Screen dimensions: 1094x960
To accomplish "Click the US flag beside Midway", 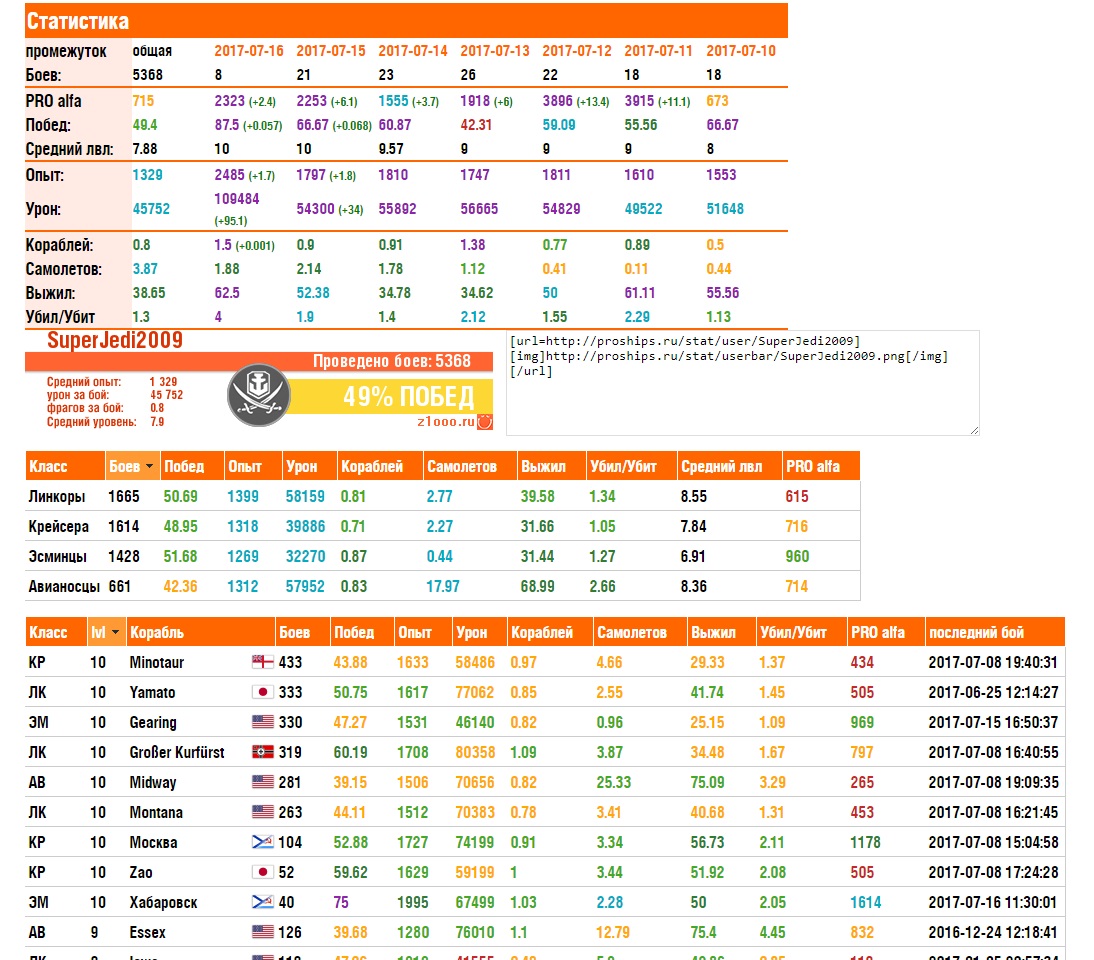I will point(263,782).
